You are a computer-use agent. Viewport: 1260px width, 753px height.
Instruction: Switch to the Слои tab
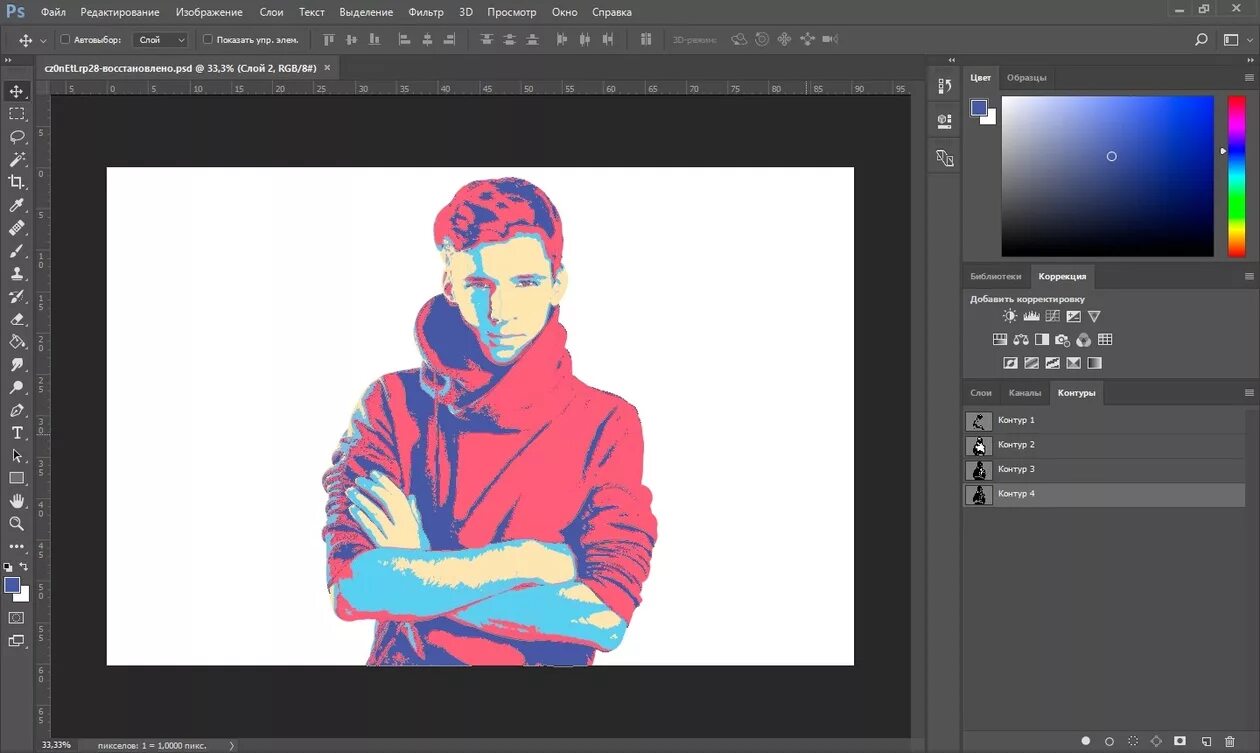pos(981,393)
